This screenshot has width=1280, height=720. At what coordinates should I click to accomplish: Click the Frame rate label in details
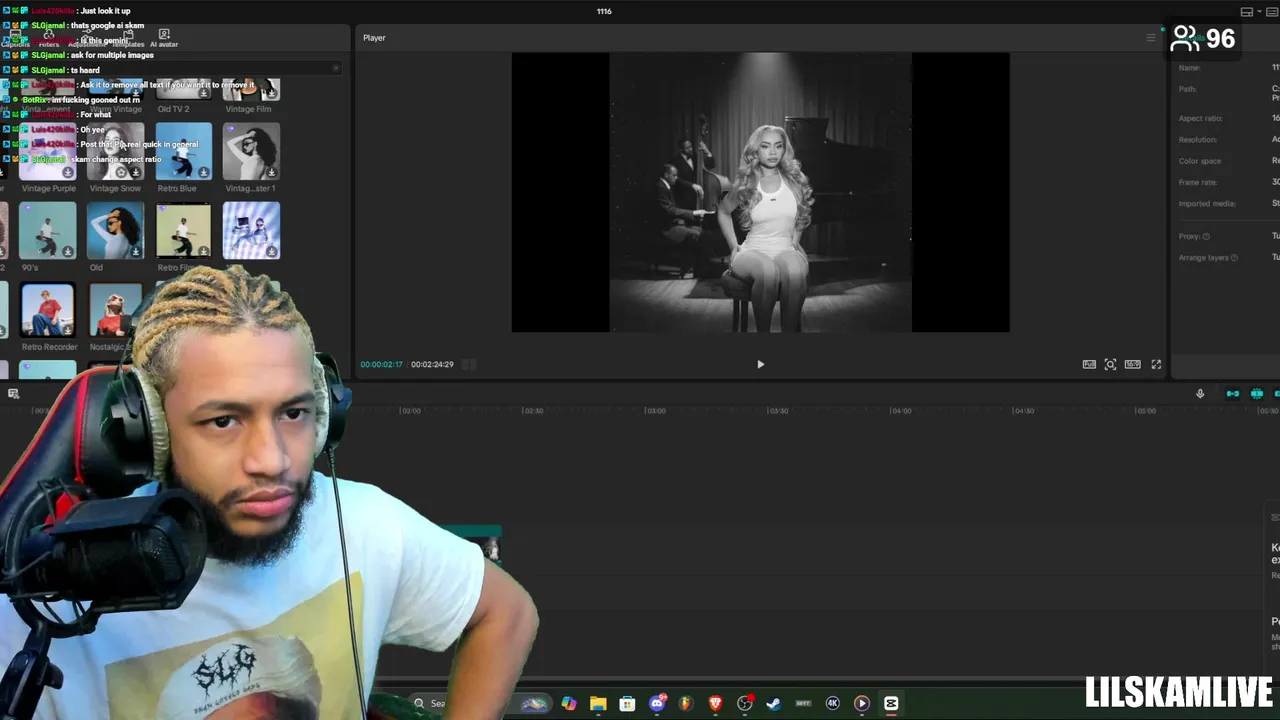(1197, 182)
